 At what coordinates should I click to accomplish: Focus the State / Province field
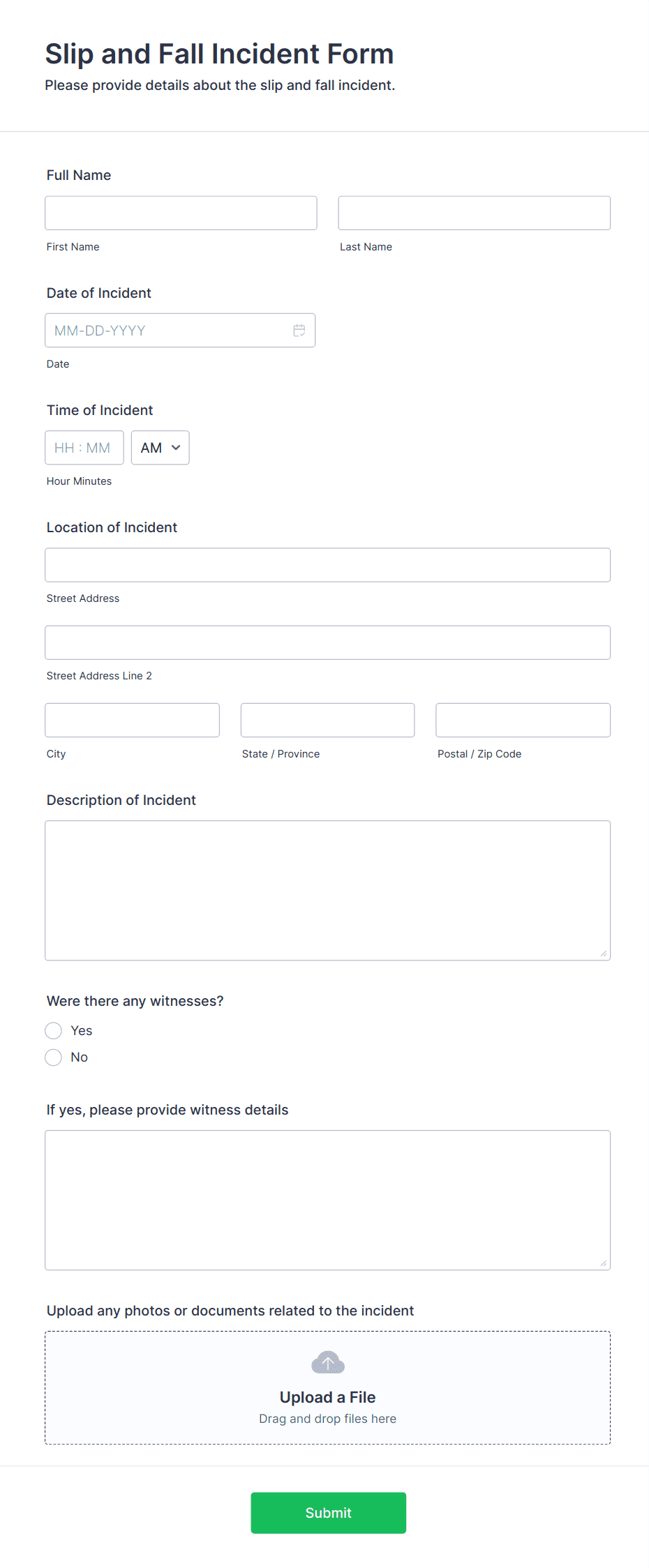pyautogui.click(x=327, y=720)
